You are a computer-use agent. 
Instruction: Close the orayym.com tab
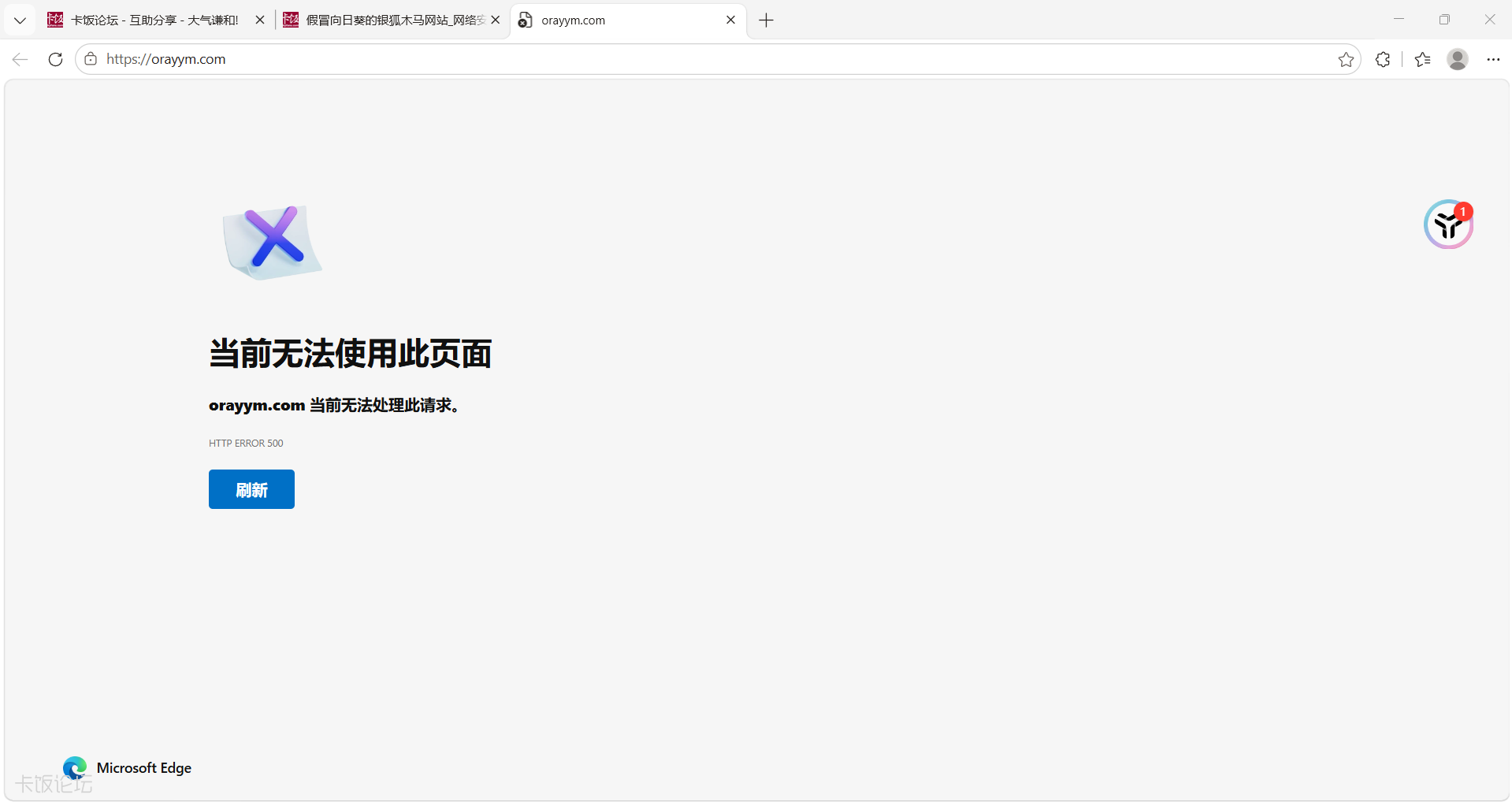pos(730,20)
